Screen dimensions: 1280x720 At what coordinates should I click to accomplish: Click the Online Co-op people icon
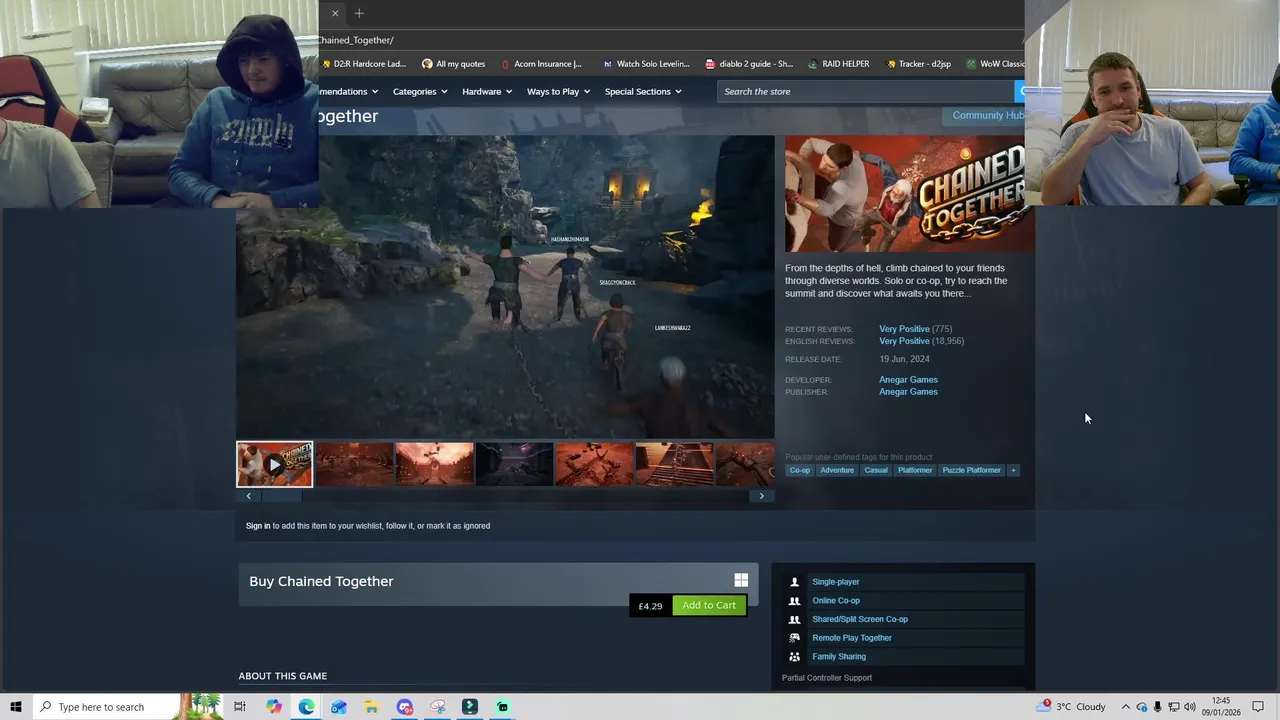[x=794, y=601]
